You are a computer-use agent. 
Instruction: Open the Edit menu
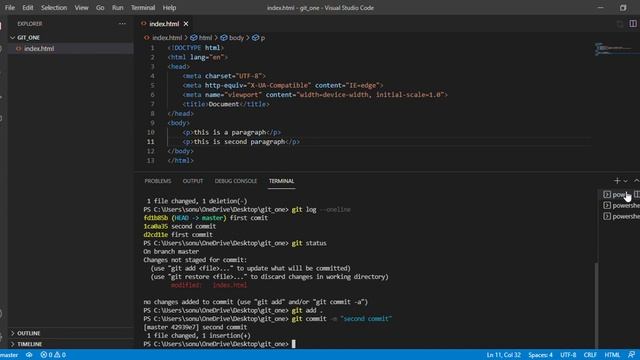tap(28, 8)
